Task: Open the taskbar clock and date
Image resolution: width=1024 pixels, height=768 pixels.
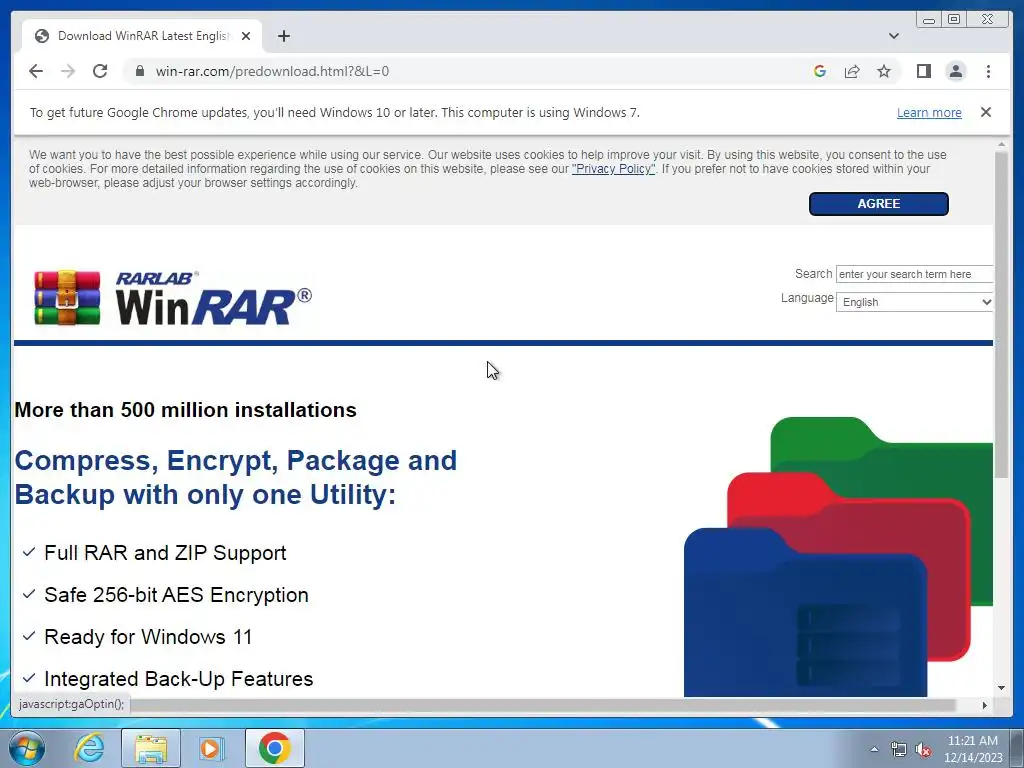Action: 973,749
